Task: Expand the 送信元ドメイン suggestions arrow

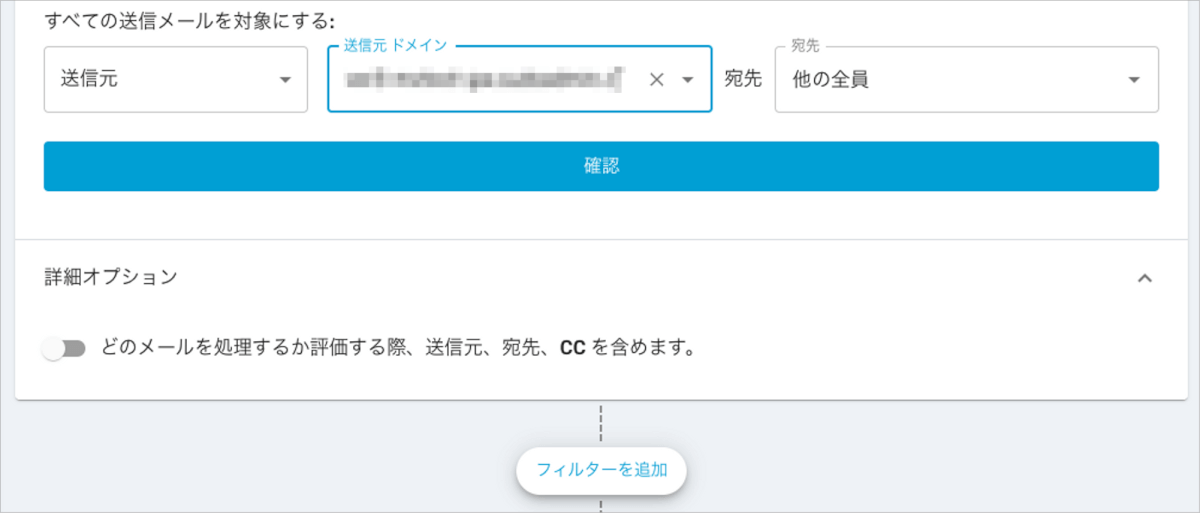Action: click(688, 80)
